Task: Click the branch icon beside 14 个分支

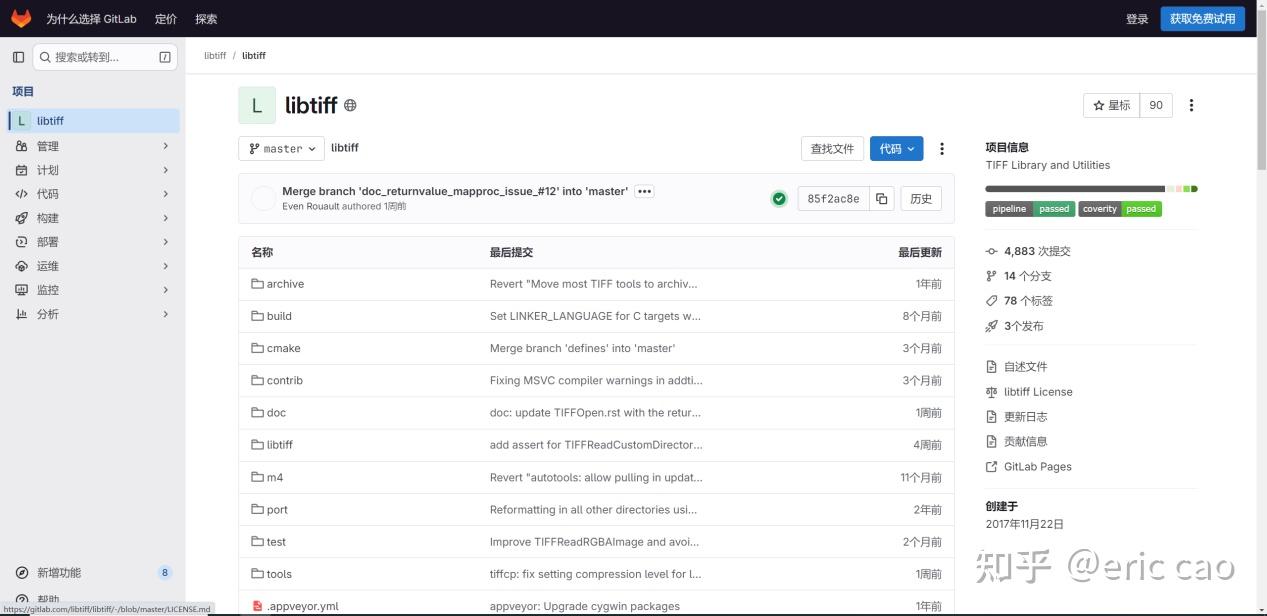Action: [x=991, y=276]
